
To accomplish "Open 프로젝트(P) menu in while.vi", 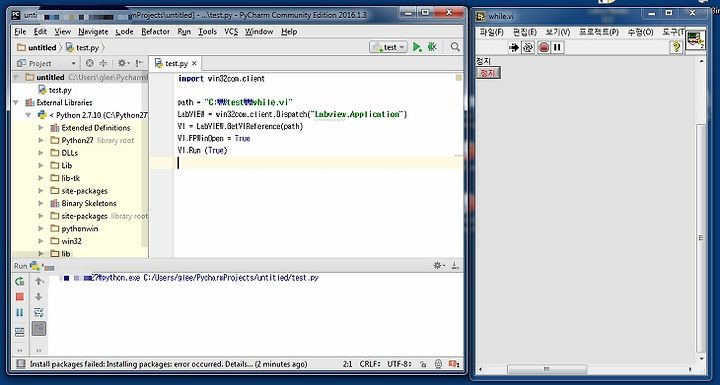I will 599,32.
